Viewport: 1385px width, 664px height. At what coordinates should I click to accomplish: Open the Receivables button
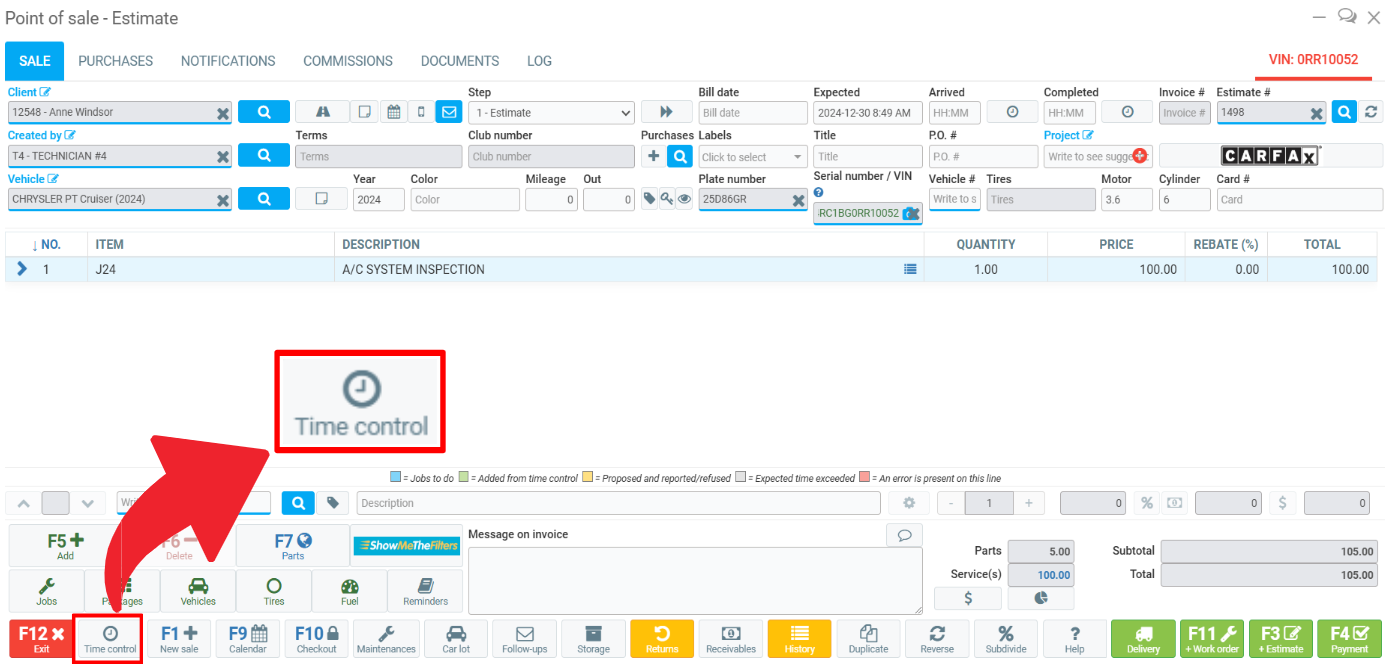pos(731,638)
